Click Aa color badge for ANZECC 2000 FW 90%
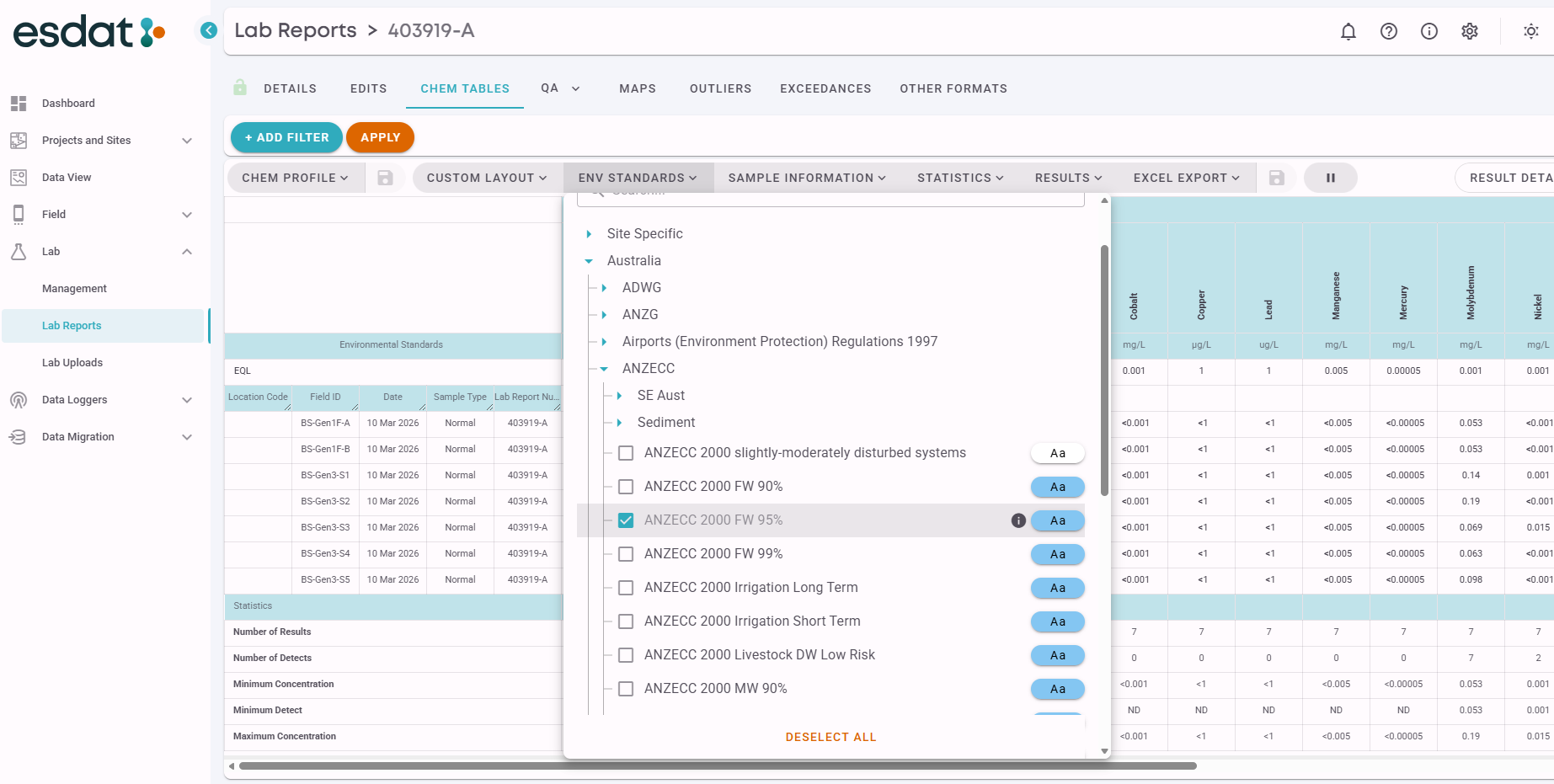This screenshot has width=1554, height=784. pos(1057,487)
